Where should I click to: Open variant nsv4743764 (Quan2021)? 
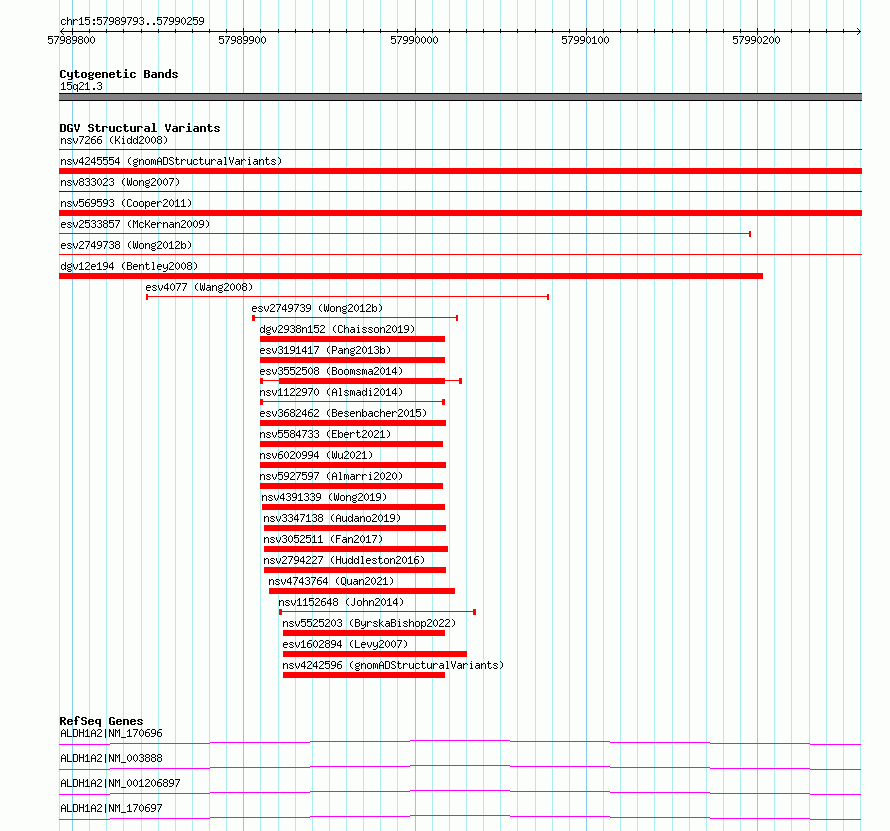tap(331, 581)
